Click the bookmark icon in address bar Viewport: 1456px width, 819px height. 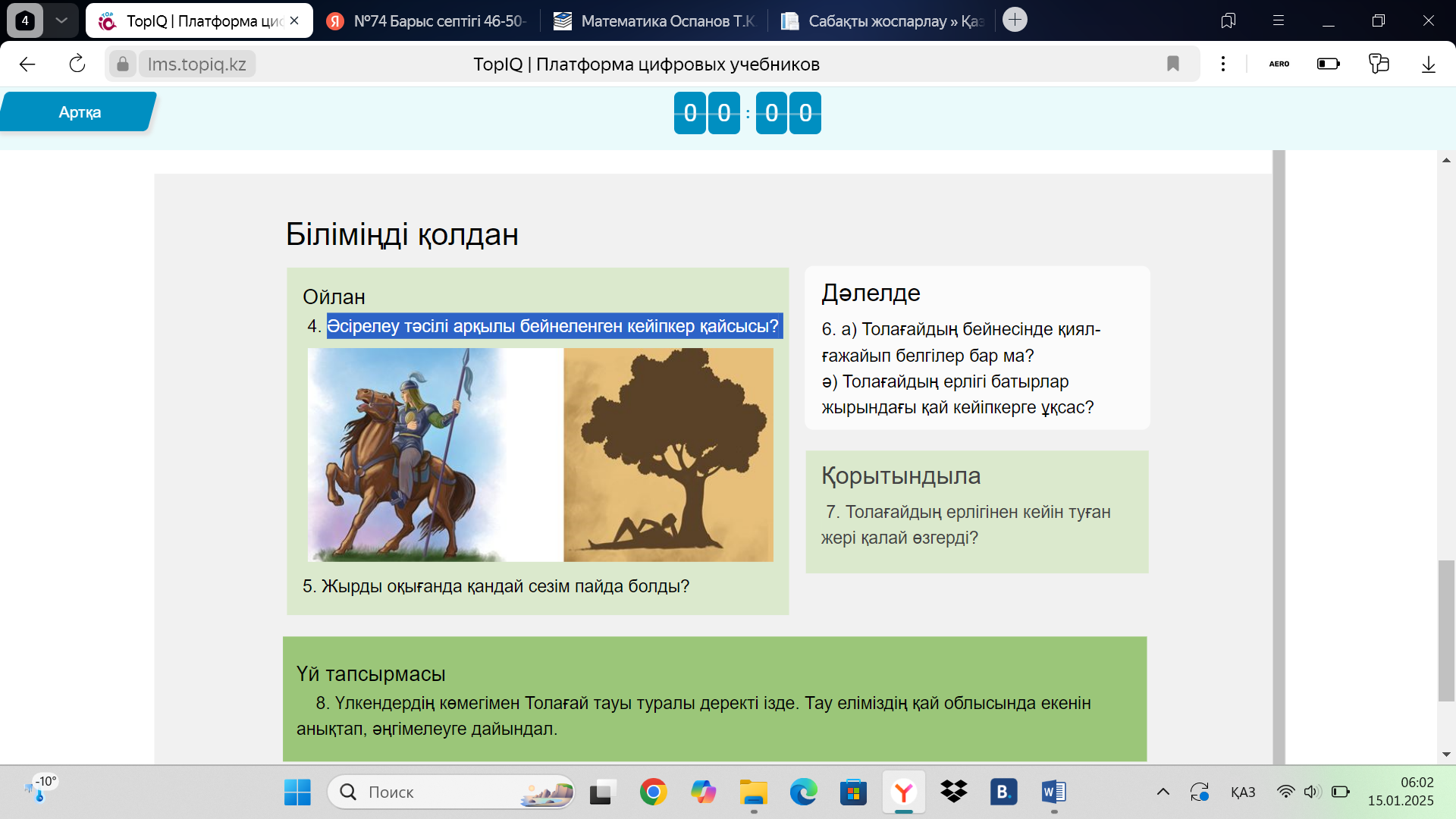click(1172, 64)
